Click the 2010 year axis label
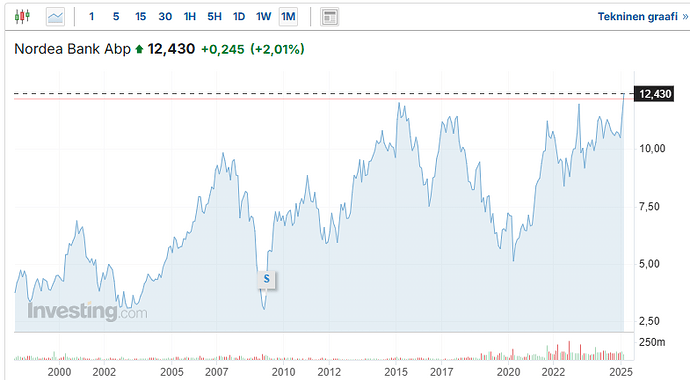 click(x=283, y=372)
